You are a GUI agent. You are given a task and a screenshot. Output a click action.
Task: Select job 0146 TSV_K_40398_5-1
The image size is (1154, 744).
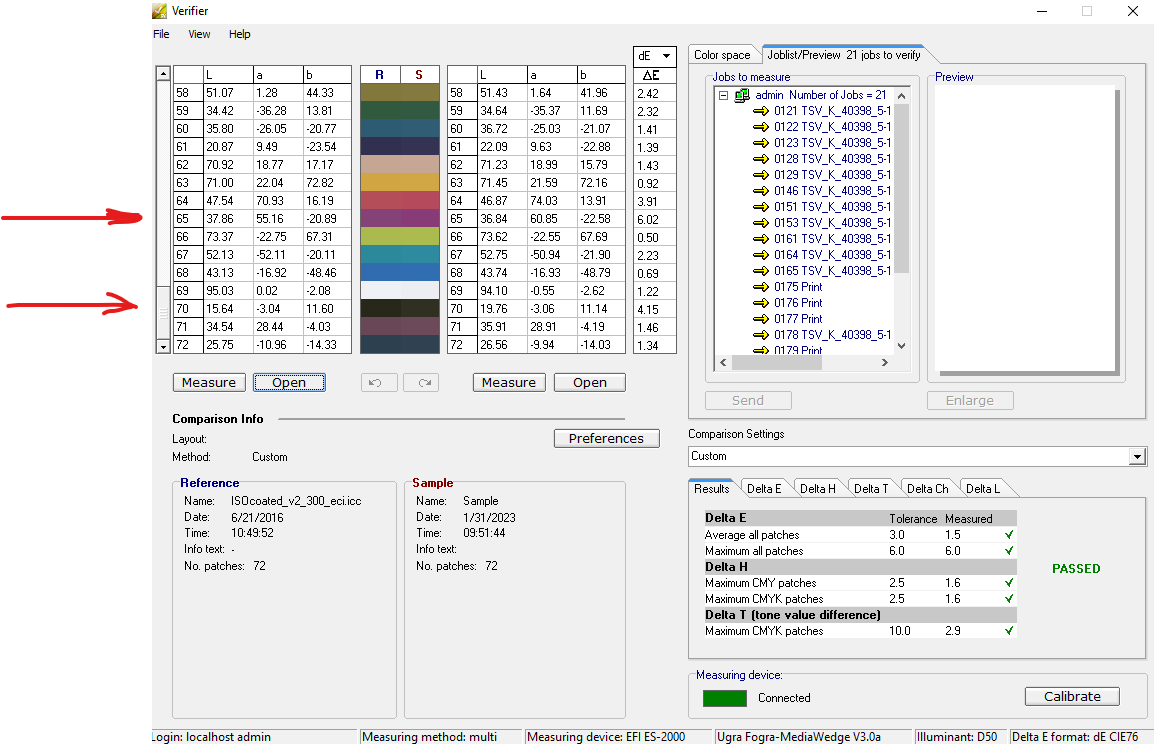pos(832,191)
